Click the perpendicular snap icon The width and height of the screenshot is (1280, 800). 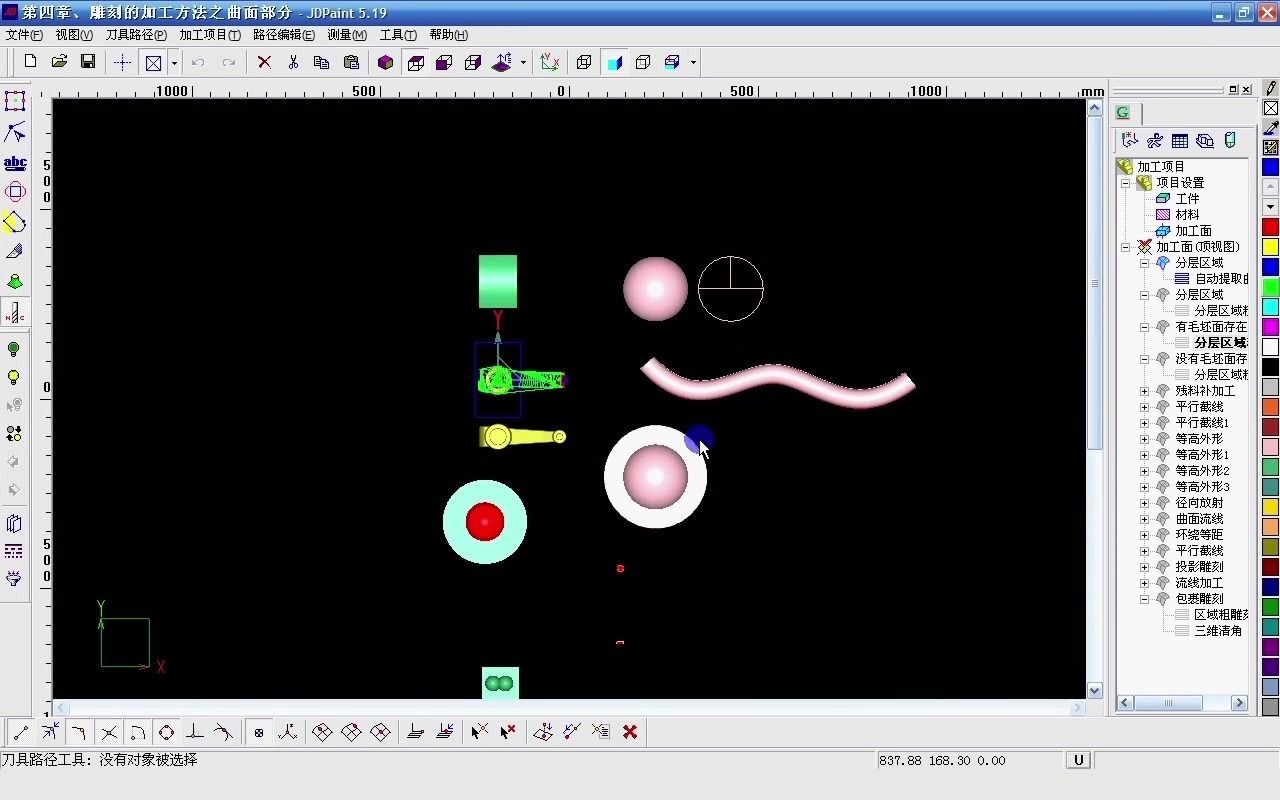tap(195, 732)
